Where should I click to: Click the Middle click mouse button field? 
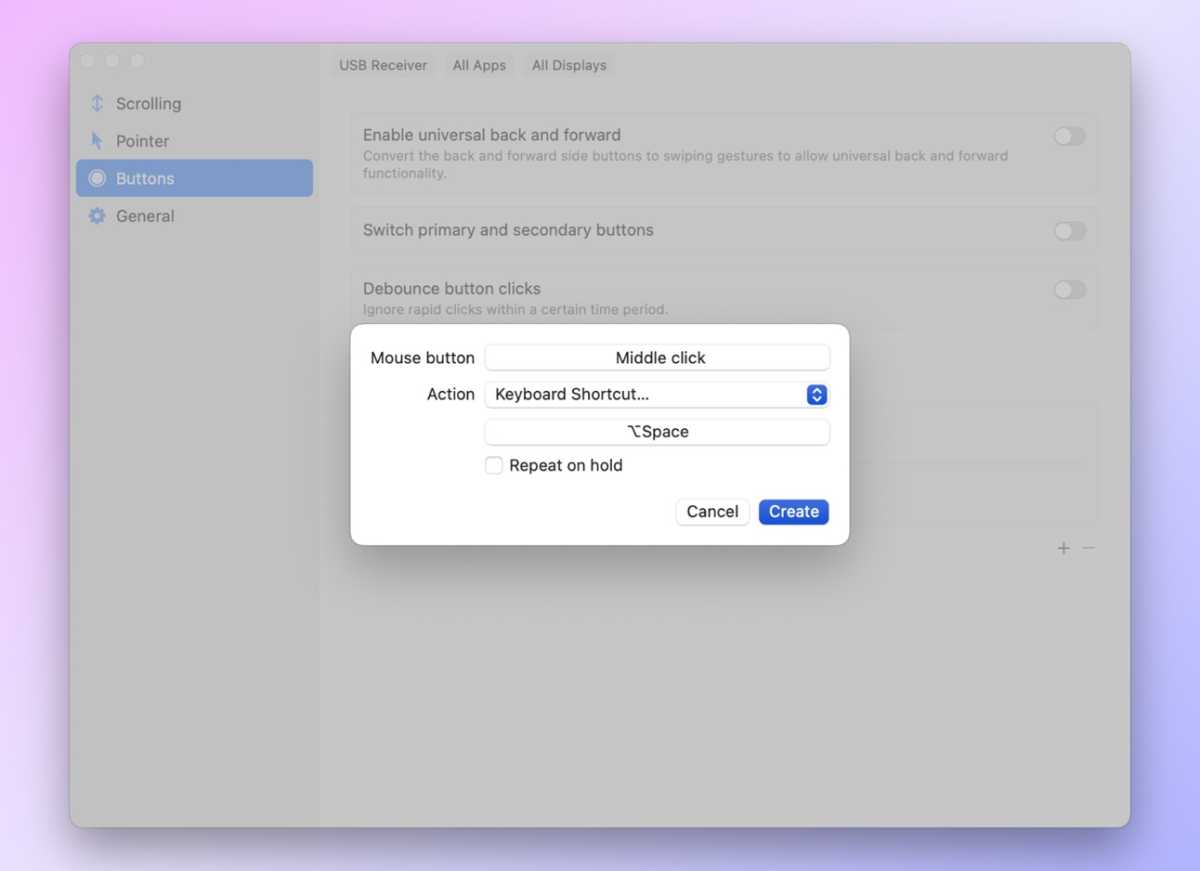click(x=657, y=357)
